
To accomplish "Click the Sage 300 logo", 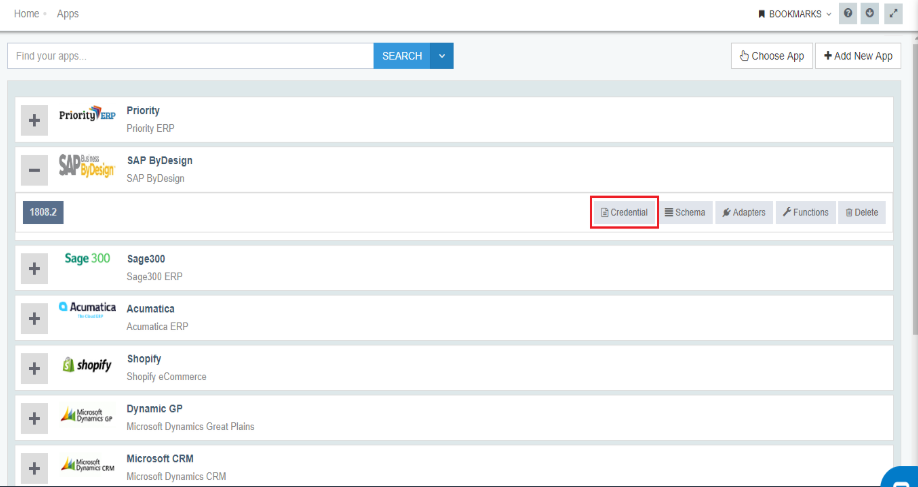I will pyautogui.click(x=87, y=259).
